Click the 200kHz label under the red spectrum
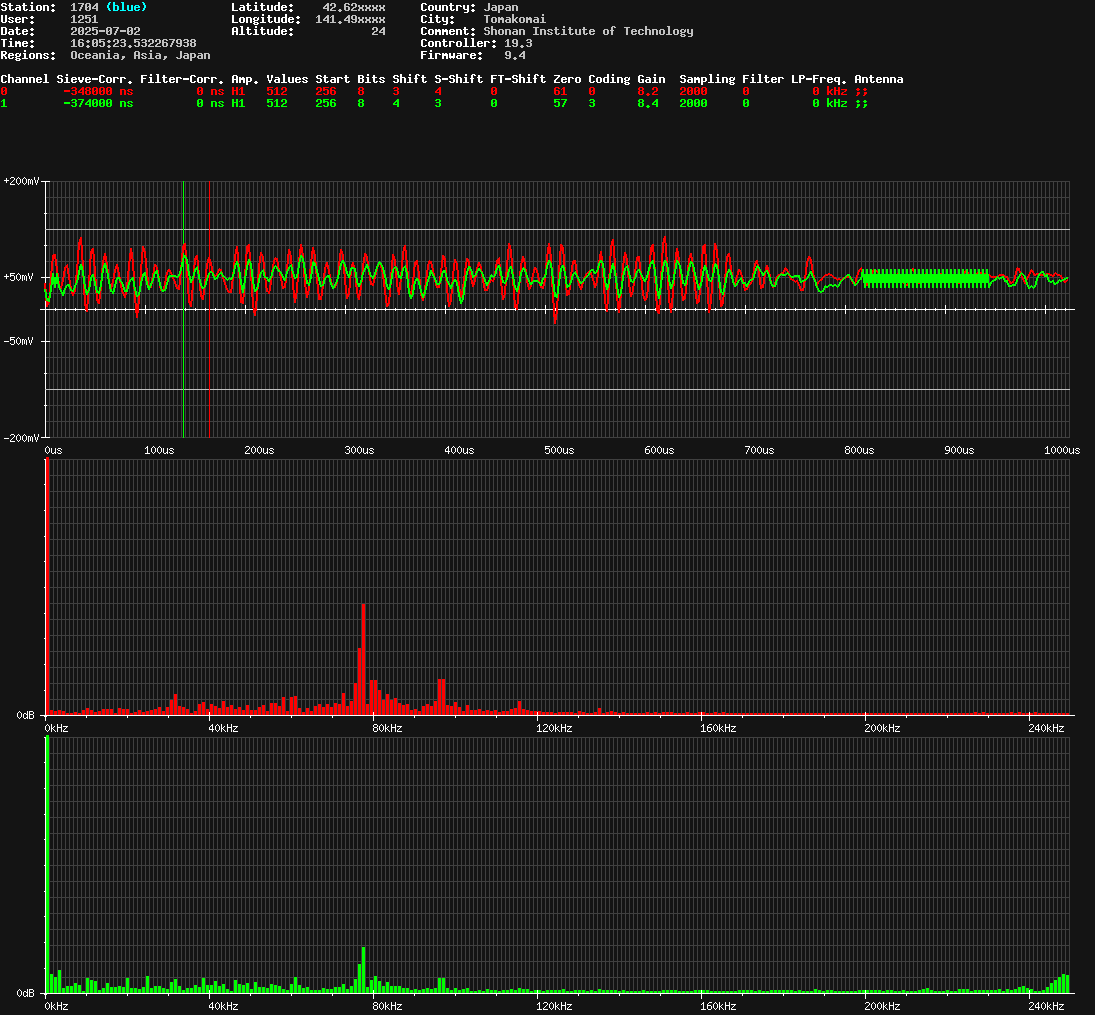Image resolution: width=1095 pixels, height=1015 pixels. (x=882, y=729)
